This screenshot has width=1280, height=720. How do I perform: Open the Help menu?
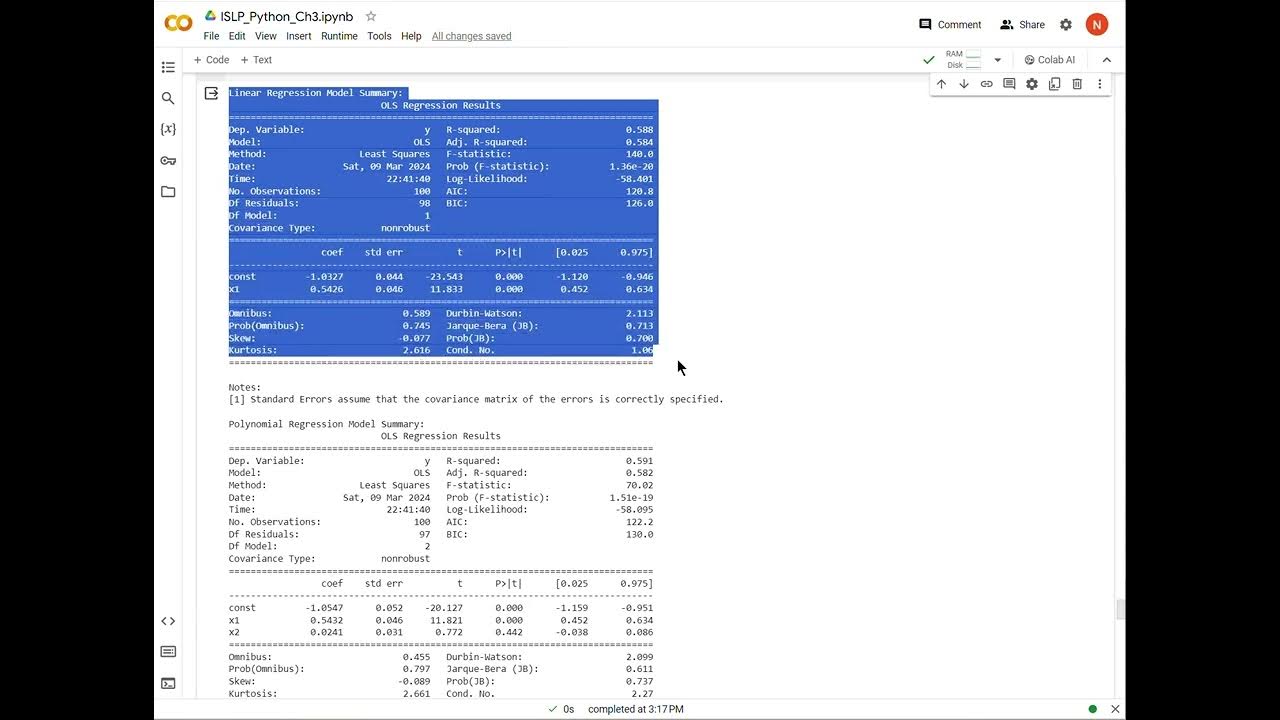click(411, 36)
